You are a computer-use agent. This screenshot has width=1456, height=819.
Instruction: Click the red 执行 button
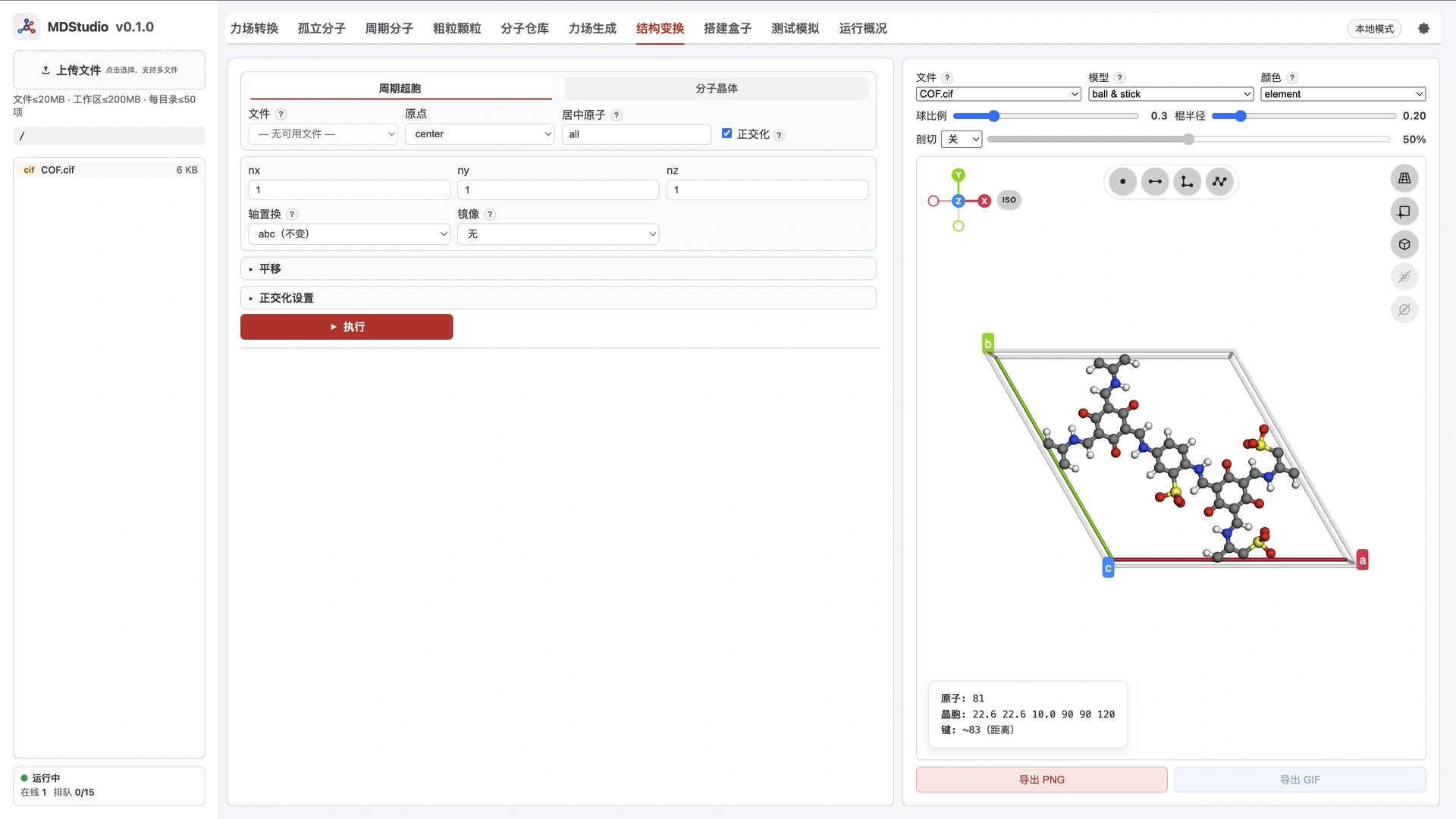347,327
